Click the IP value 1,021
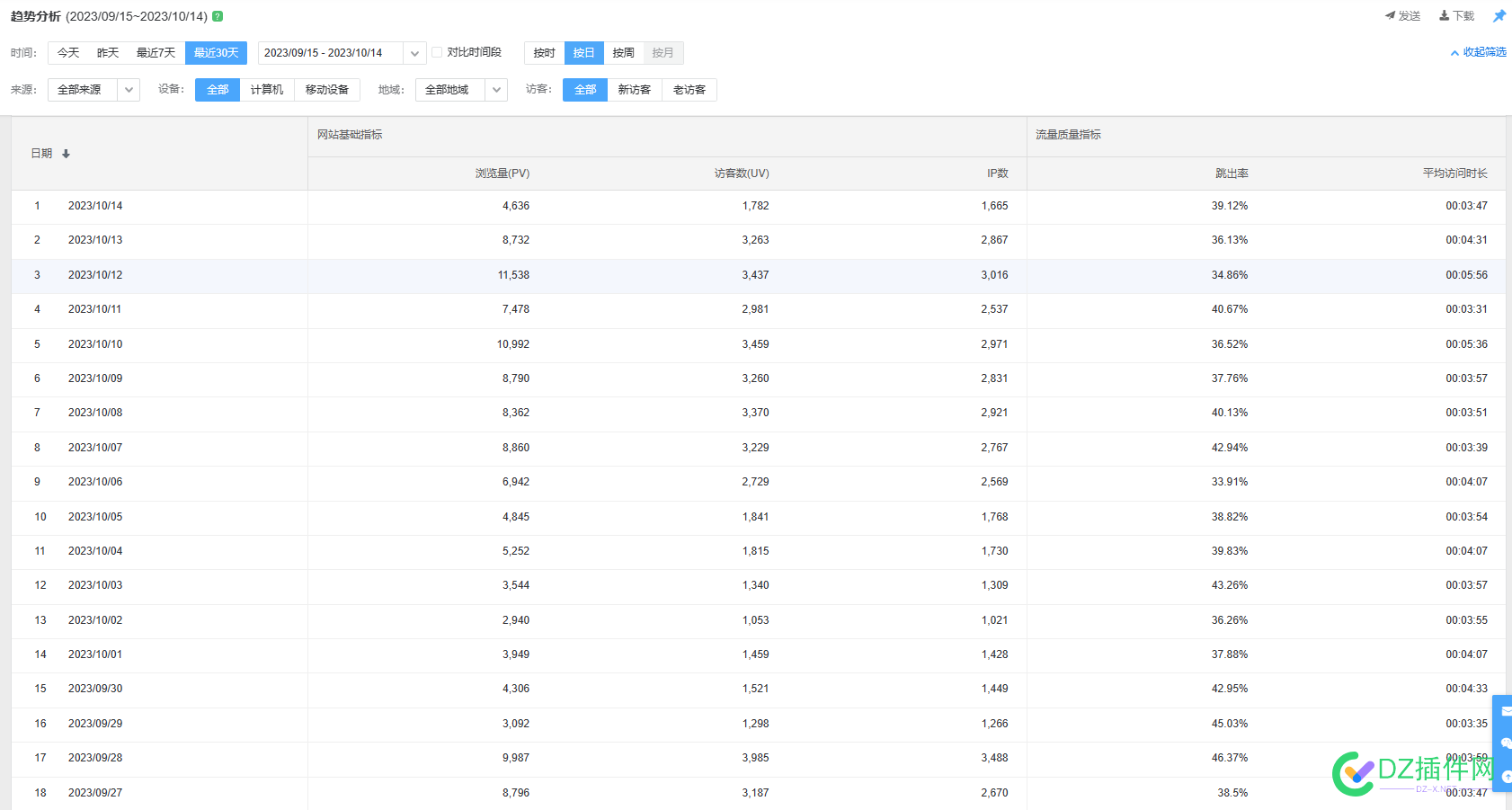 pos(994,620)
